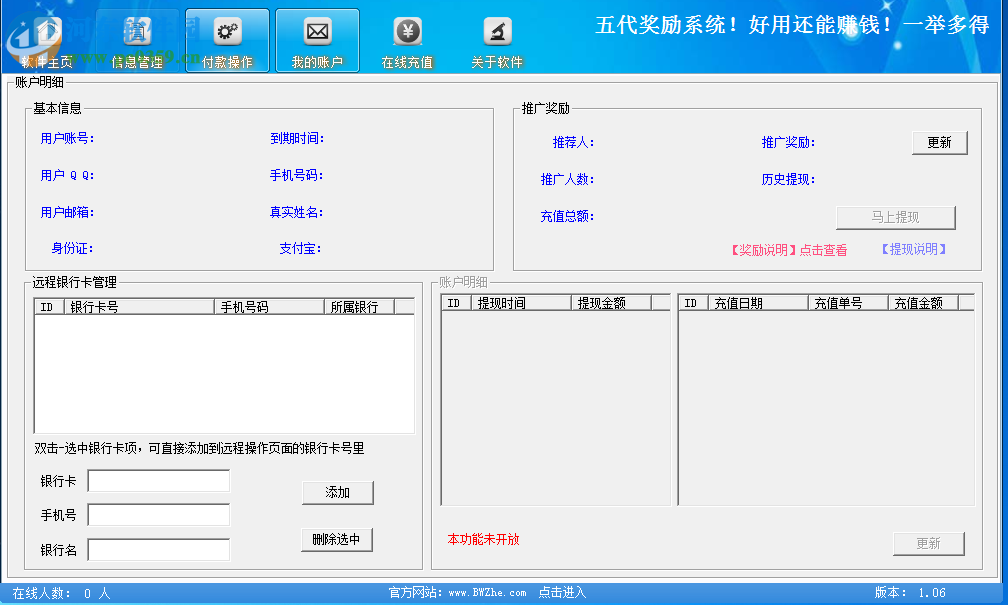Focus the 手机号 phone number field
The width and height of the screenshot is (1008, 605).
(158, 513)
